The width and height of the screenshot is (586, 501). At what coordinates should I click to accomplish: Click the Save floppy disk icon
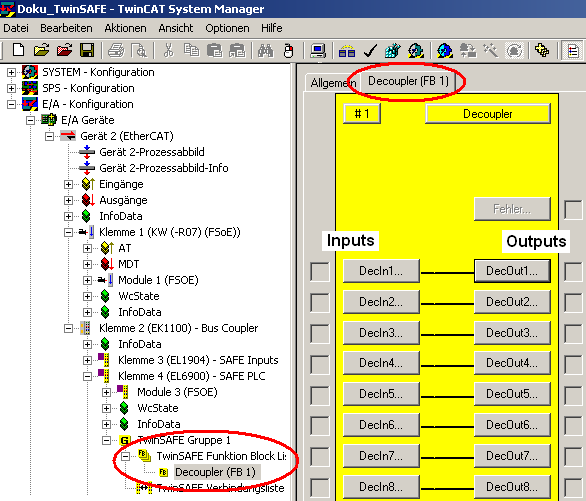(x=87, y=50)
